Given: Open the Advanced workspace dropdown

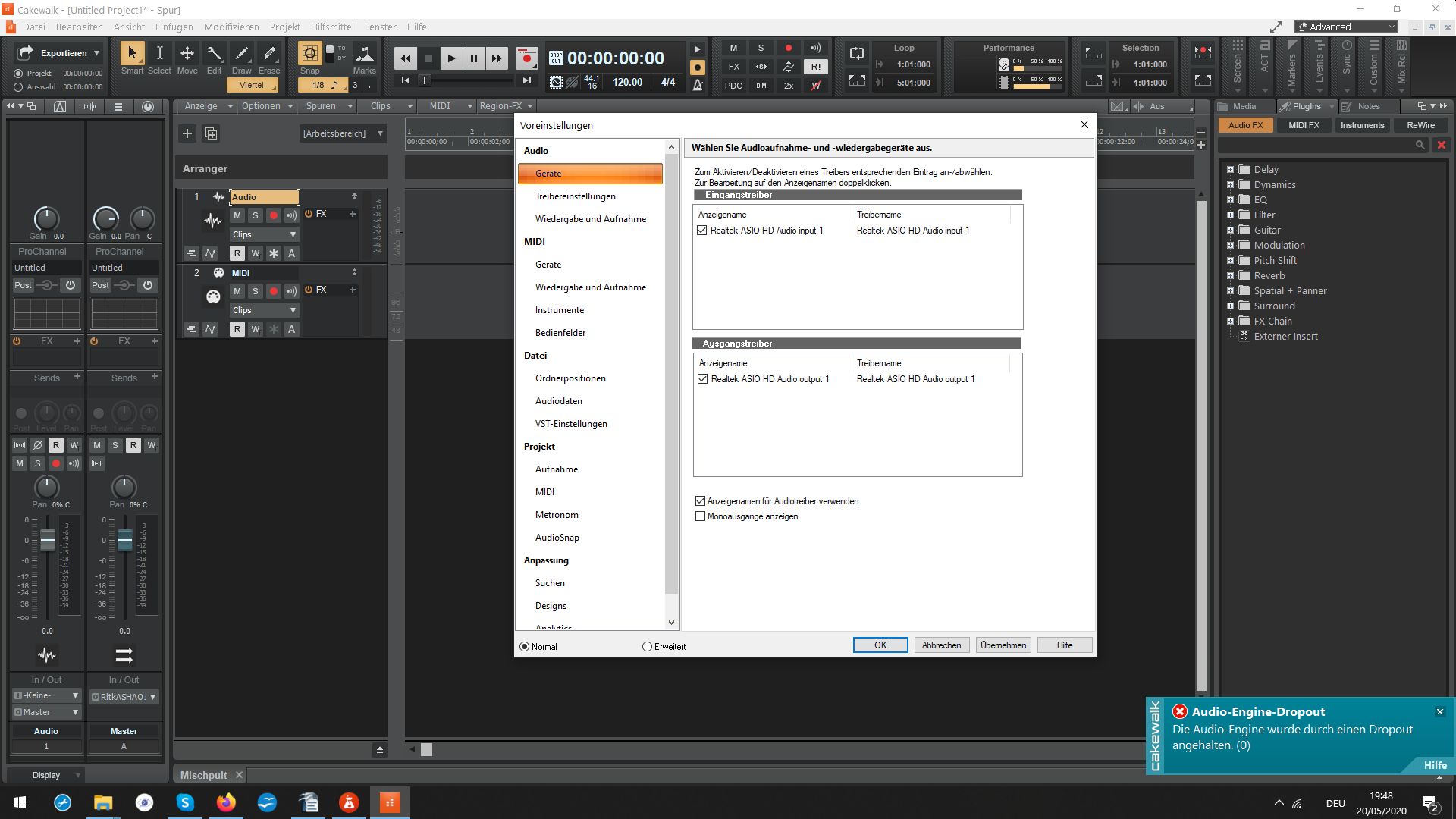Looking at the screenshot, I should pos(1348,27).
